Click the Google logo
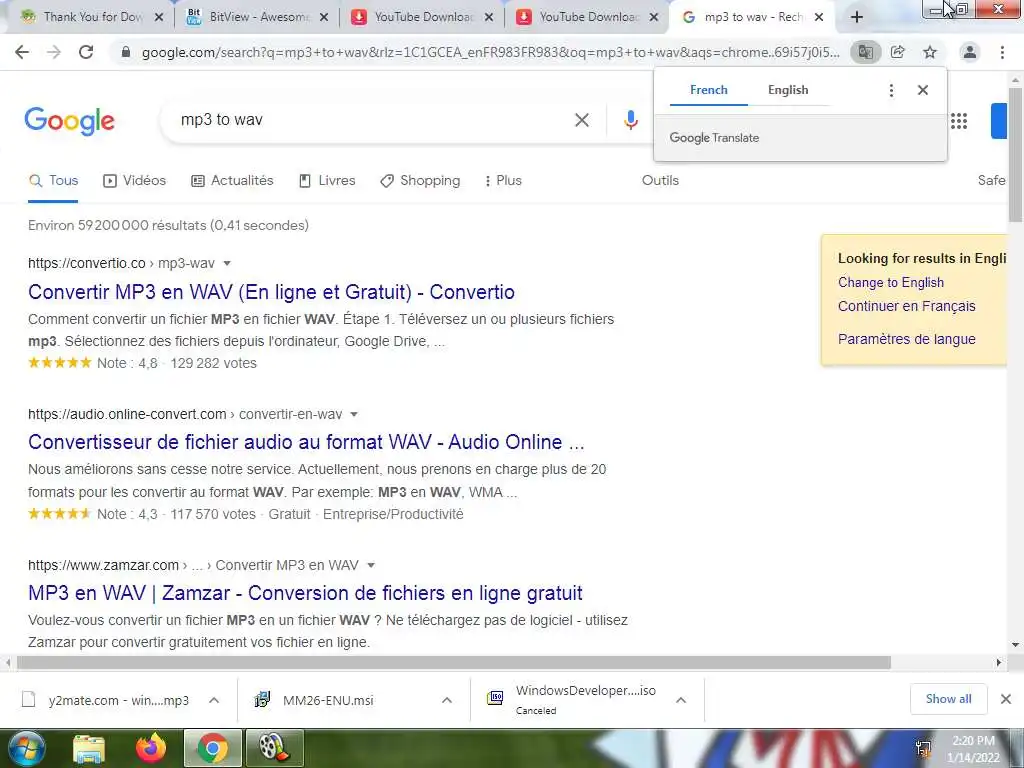 click(x=69, y=121)
